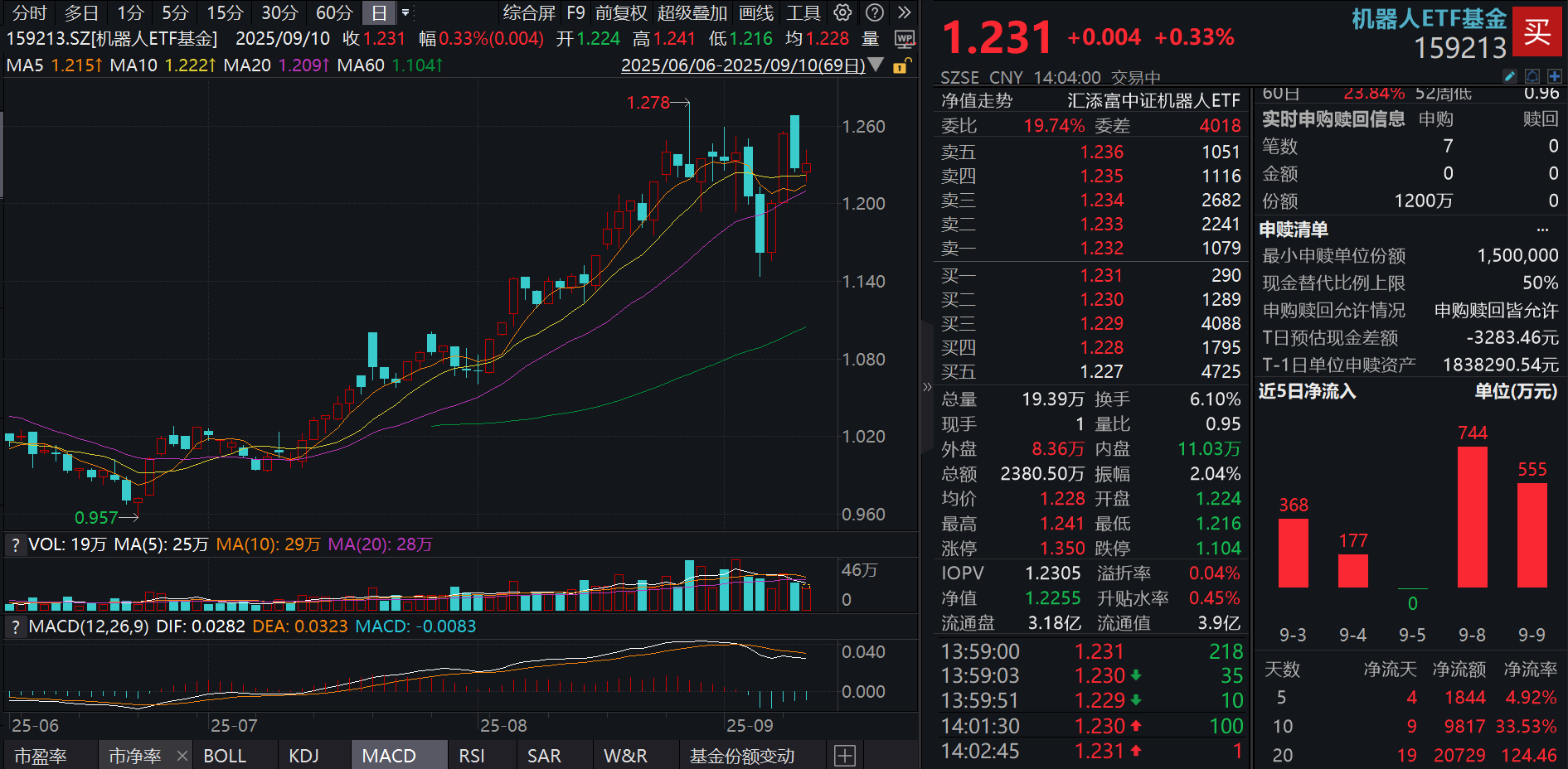Open the 日 period dropdown arrow
This screenshot has width=1568, height=769.
point(406,13)
